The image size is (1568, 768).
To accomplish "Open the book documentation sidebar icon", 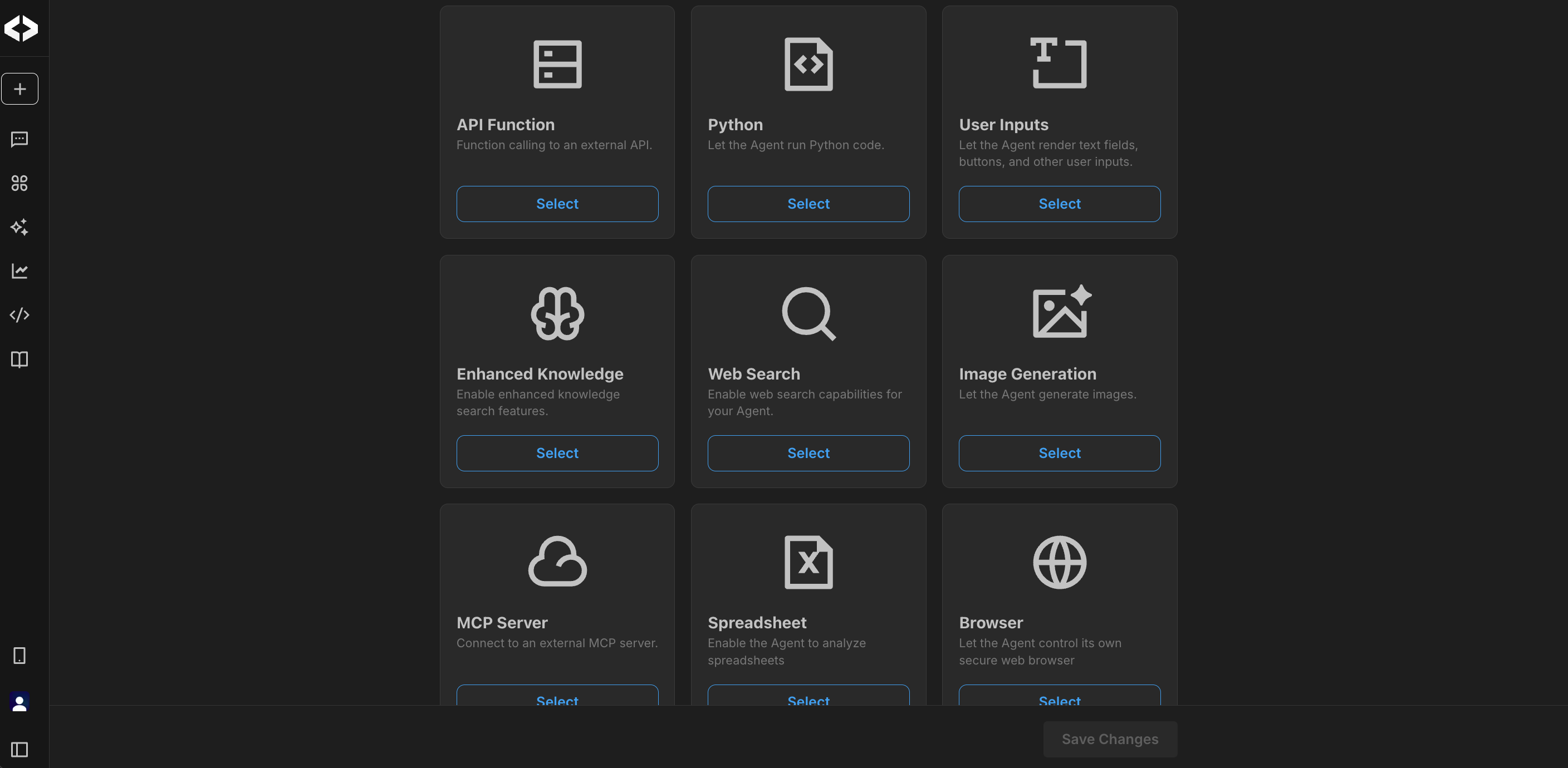I will click(19, 359).
